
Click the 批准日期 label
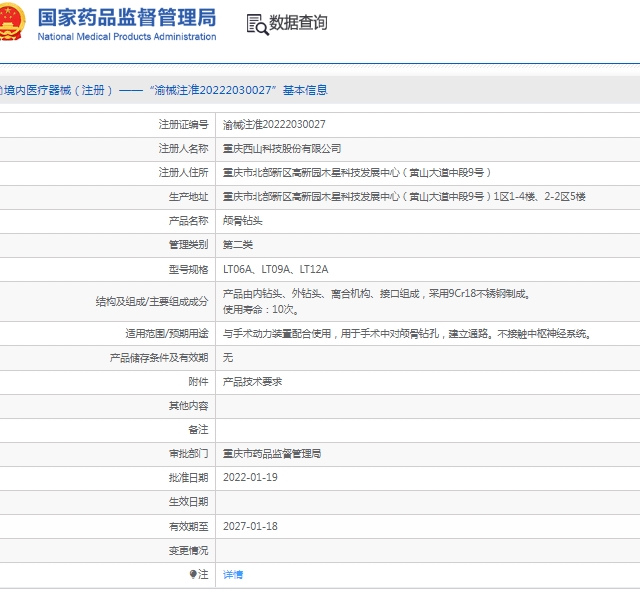[188, 477]
